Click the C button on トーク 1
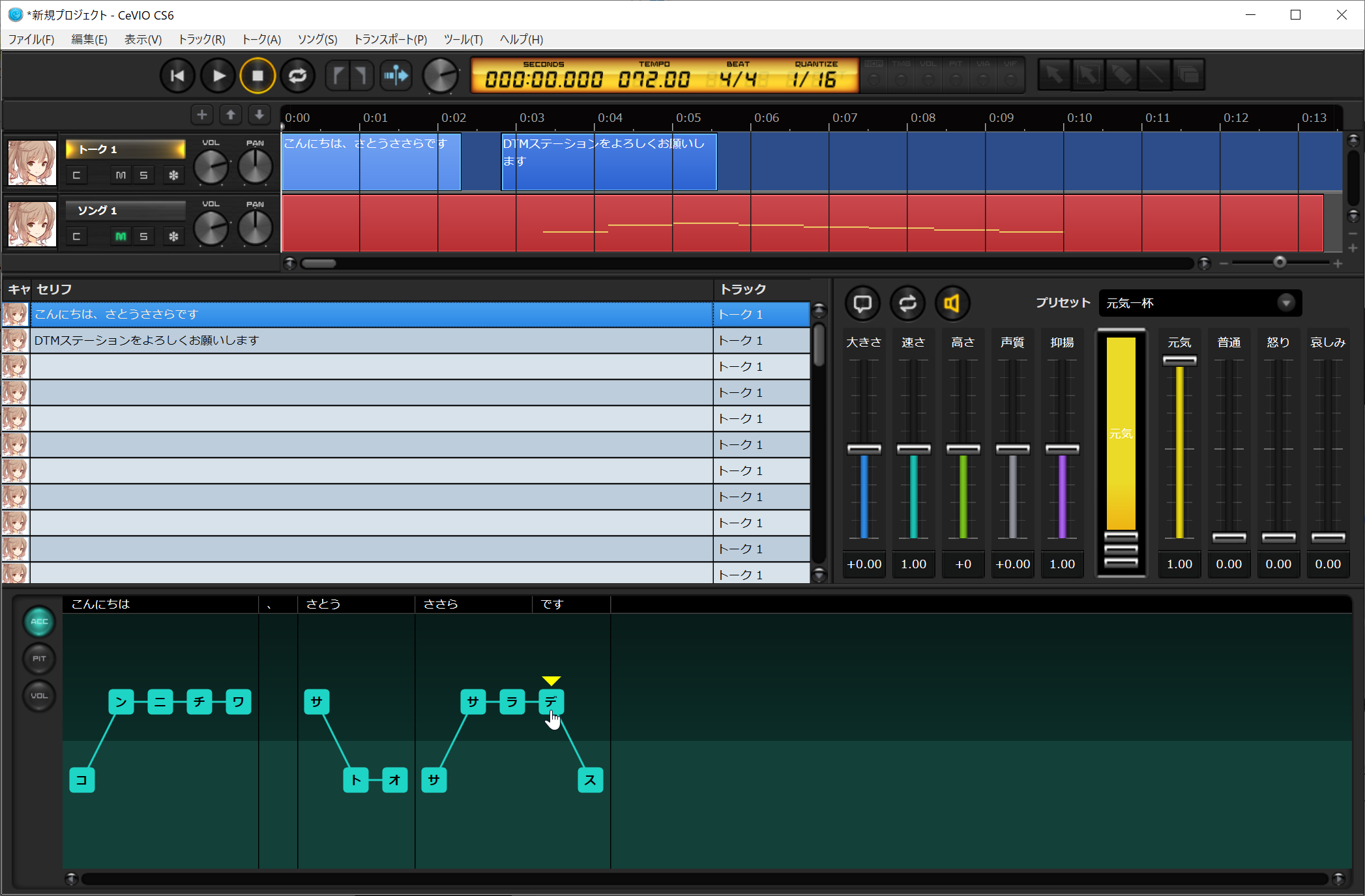The width and height of the screenshot is (1365, 896). pos(77,175)
